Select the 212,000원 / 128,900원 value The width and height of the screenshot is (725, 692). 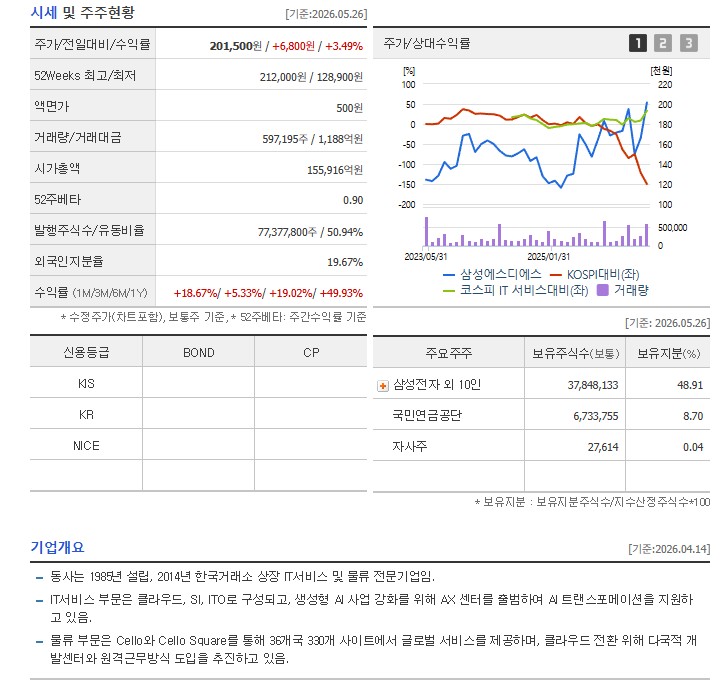(311, 77)
